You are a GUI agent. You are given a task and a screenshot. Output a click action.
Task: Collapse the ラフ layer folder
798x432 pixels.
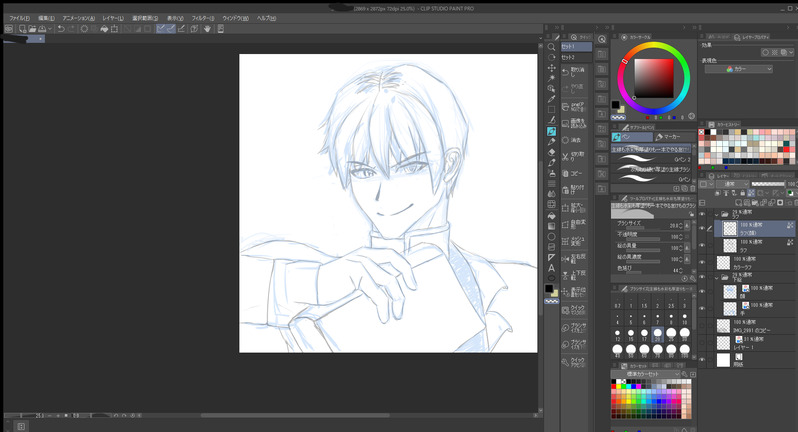coord(717,215)
